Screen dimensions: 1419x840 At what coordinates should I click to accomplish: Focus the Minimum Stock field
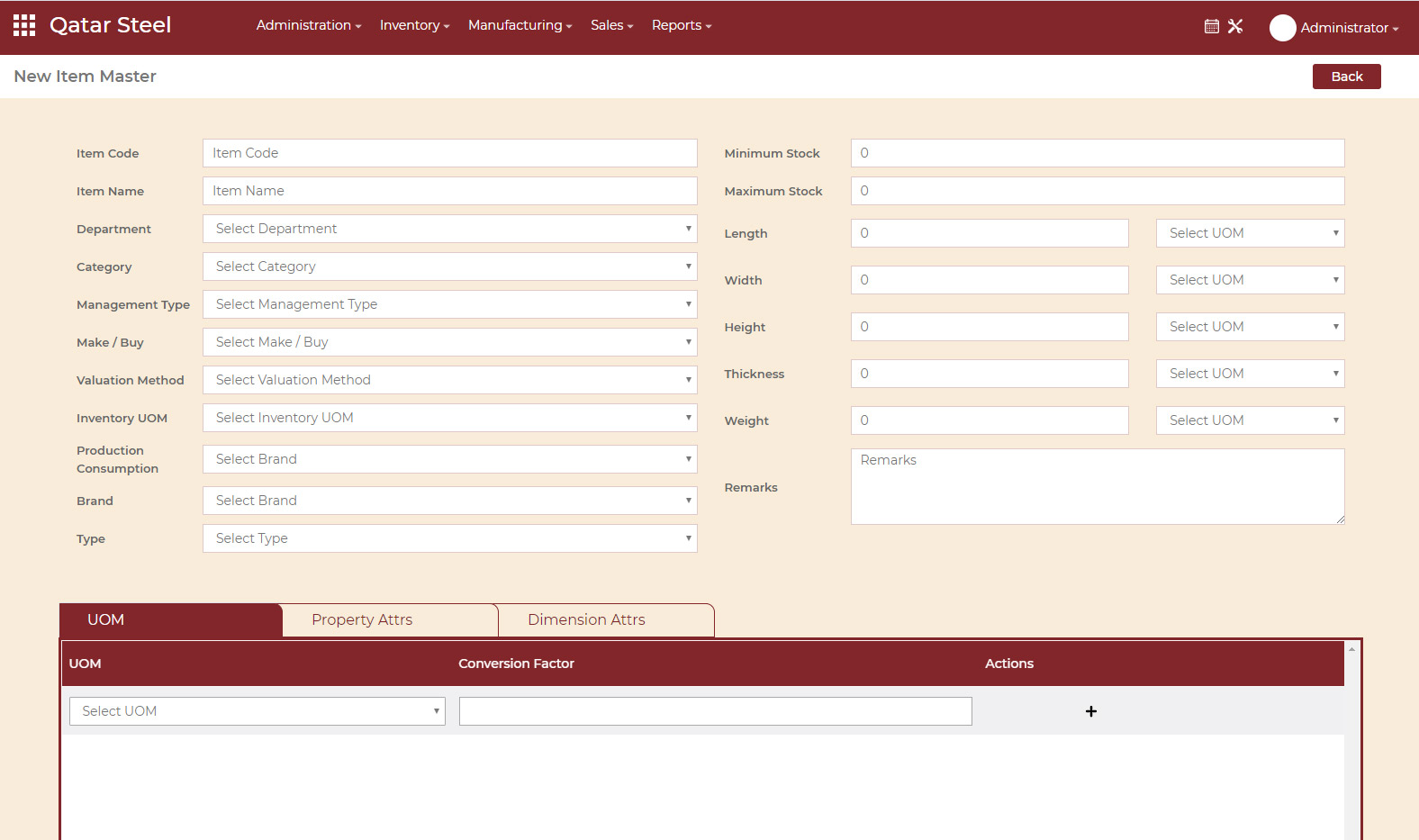coord(1098,153)
